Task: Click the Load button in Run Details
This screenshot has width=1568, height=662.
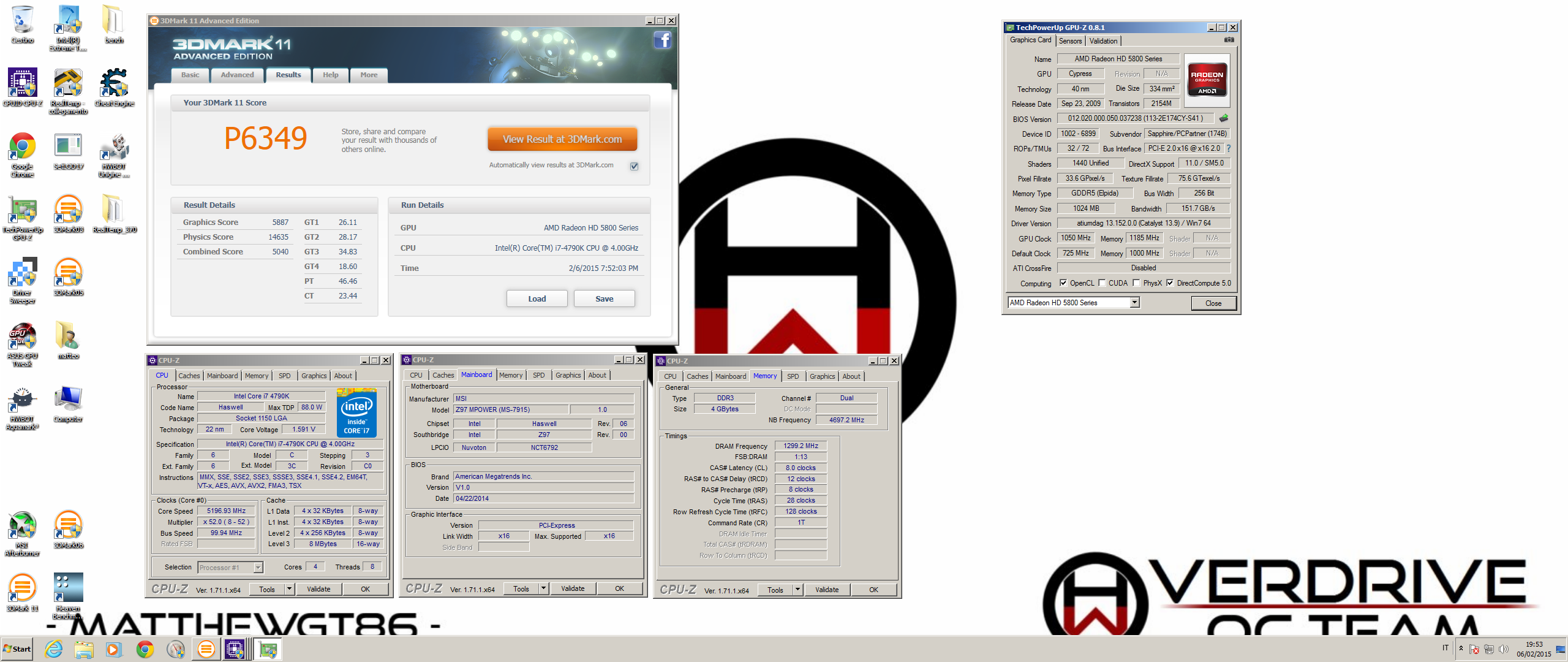Action: 537,299
